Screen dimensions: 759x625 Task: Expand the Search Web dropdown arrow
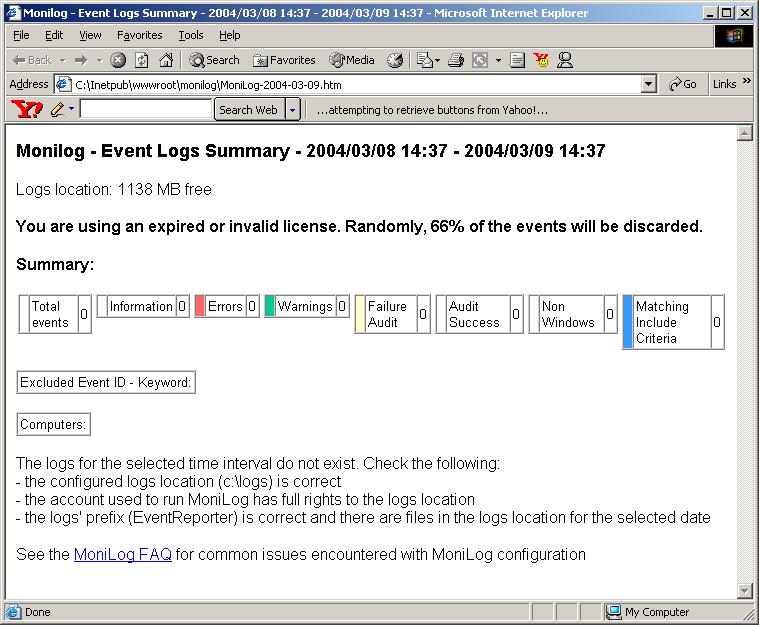click(x=293, y=110)
